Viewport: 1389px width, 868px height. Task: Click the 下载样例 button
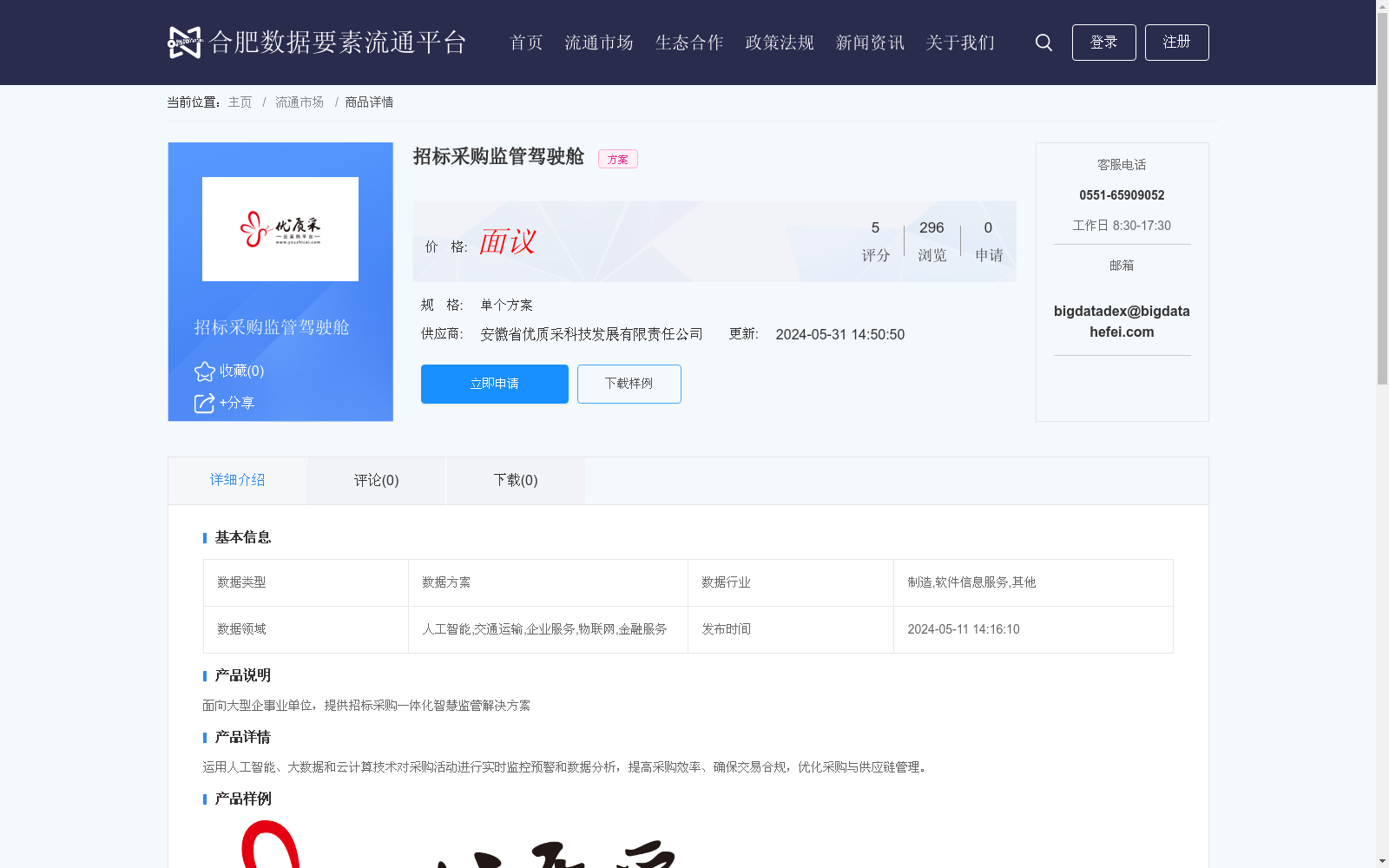click(629, 384)
